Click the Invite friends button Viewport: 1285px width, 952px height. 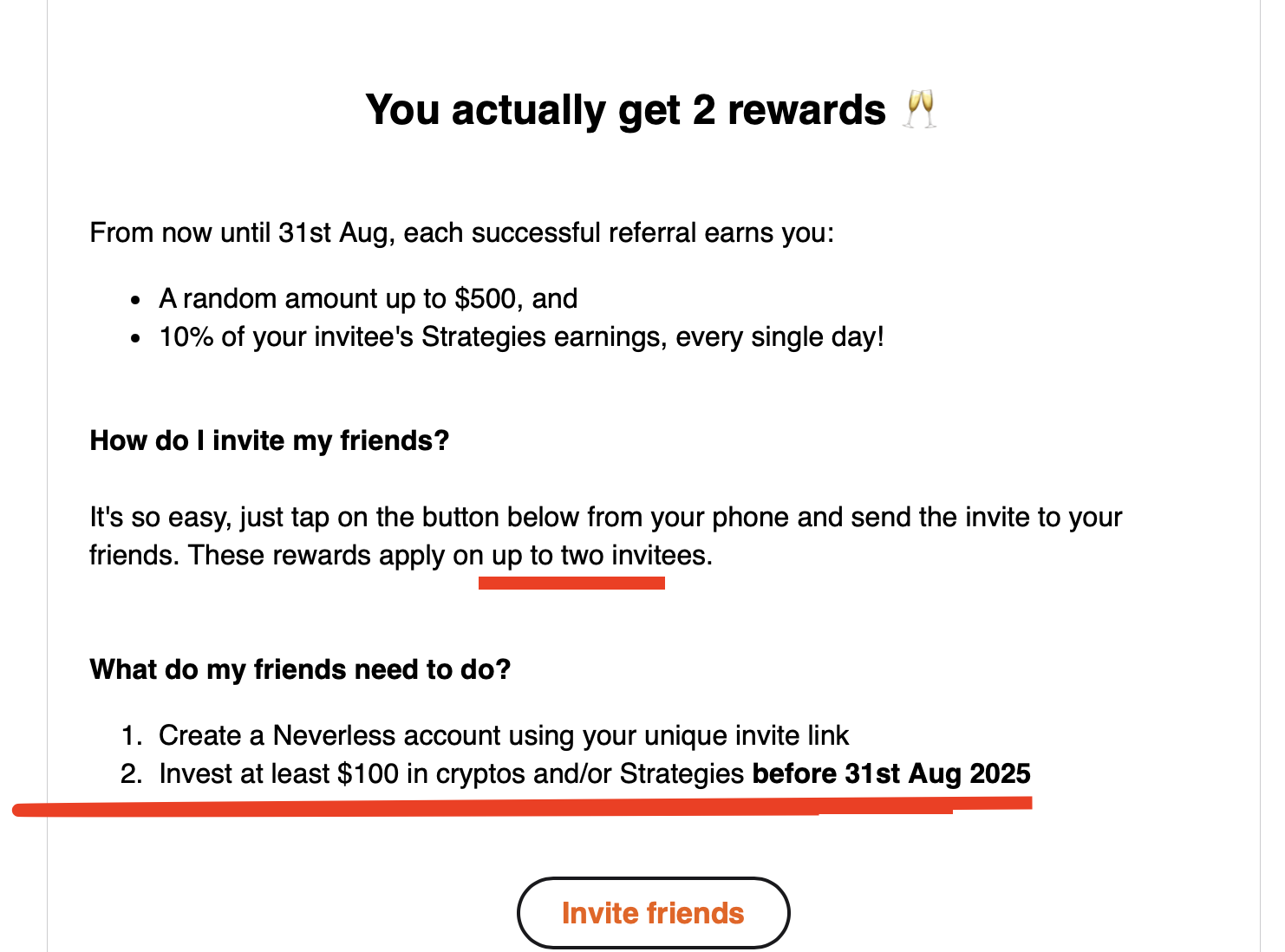[x=653, y=913]
